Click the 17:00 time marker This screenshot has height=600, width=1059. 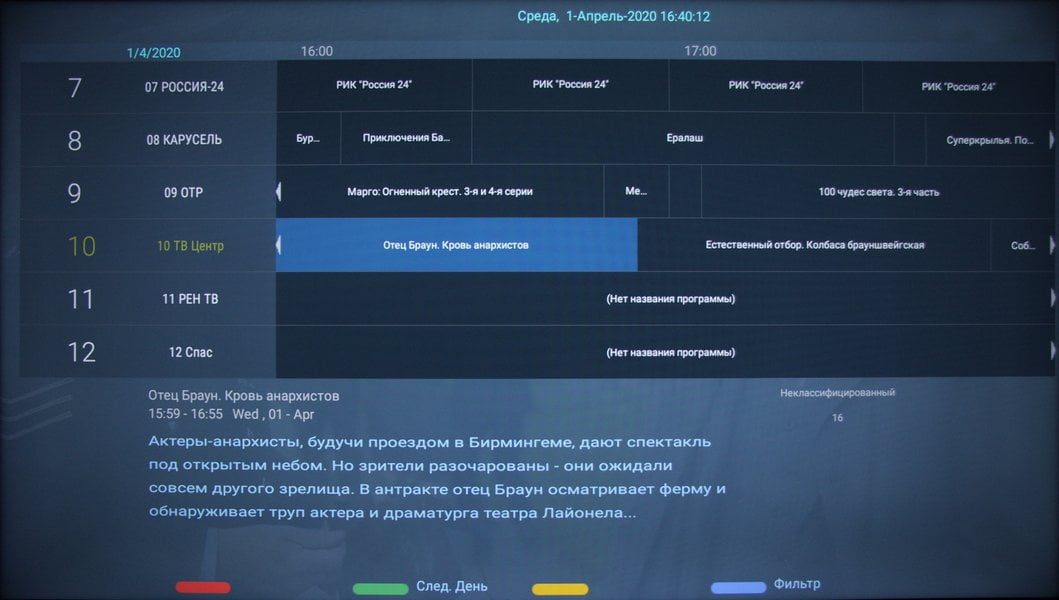pos(700,51)
